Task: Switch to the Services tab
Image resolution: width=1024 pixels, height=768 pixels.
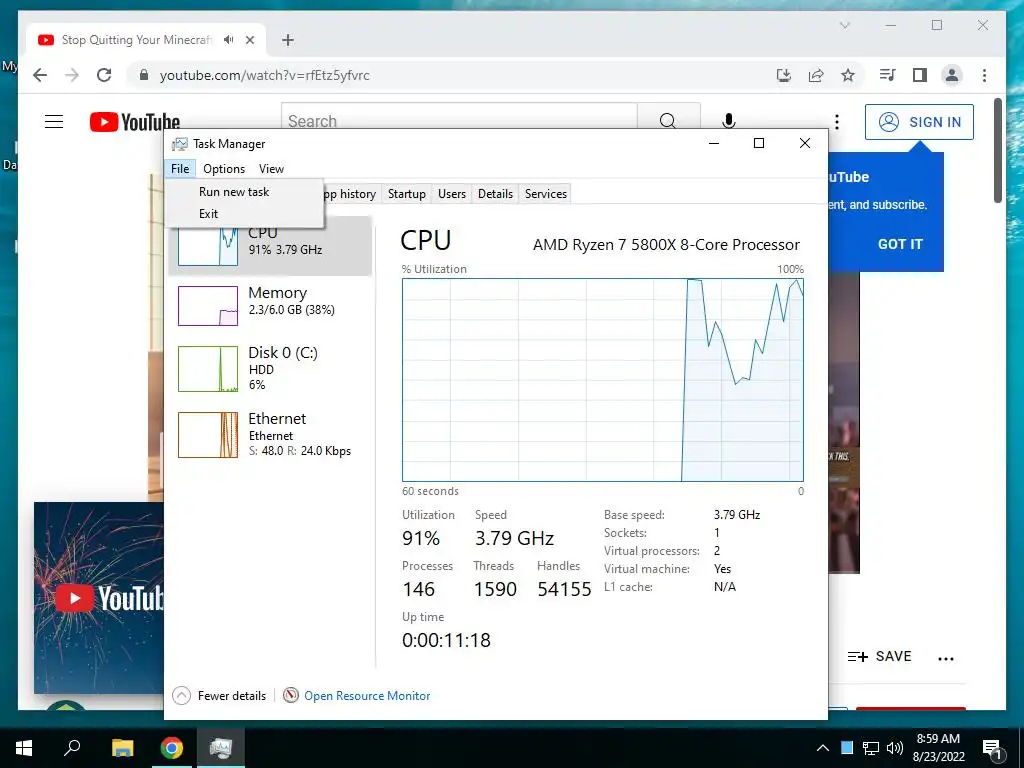Action: tap(545, 194)
